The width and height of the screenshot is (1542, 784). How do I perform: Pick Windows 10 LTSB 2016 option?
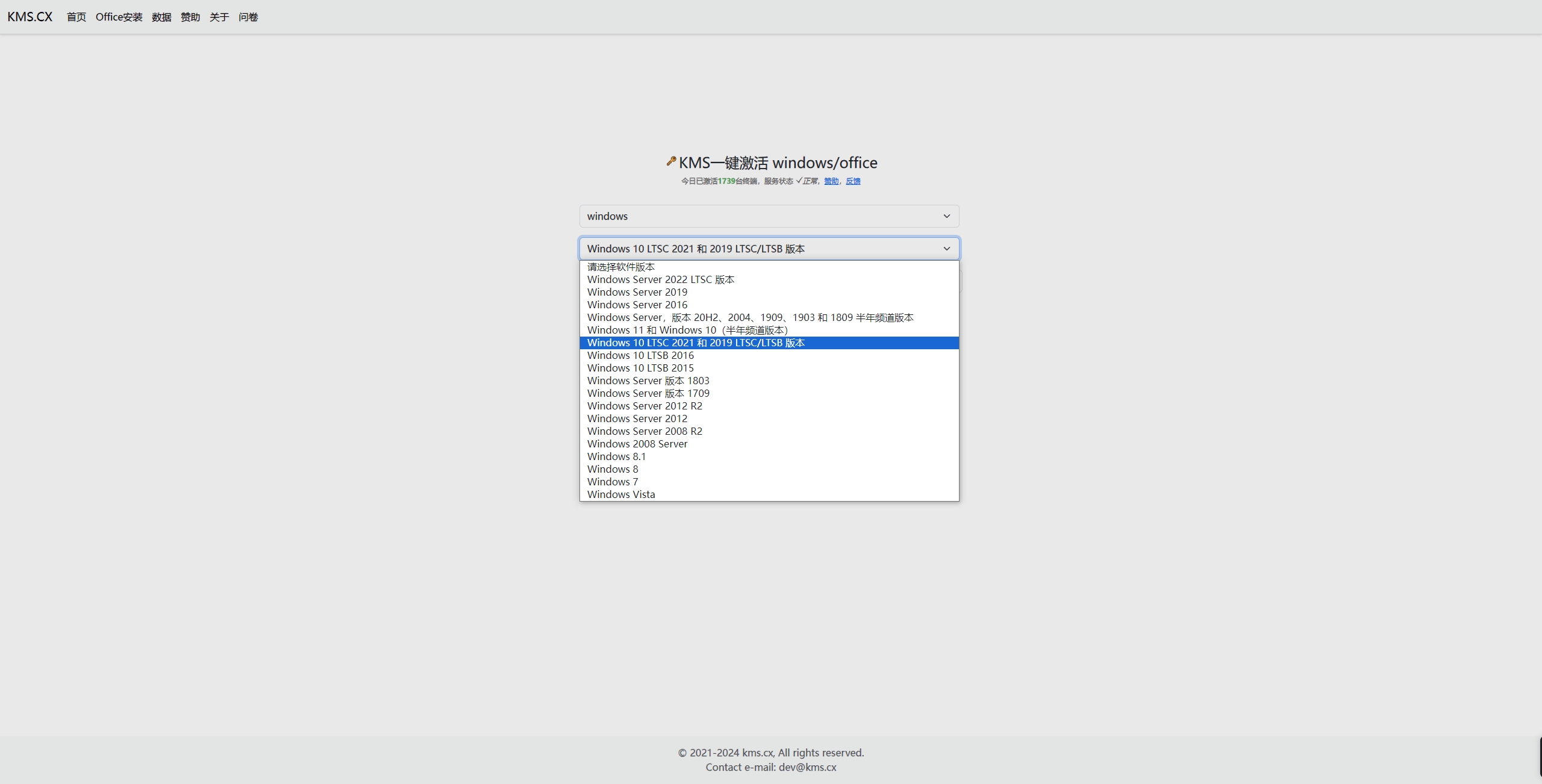[640, 355]
